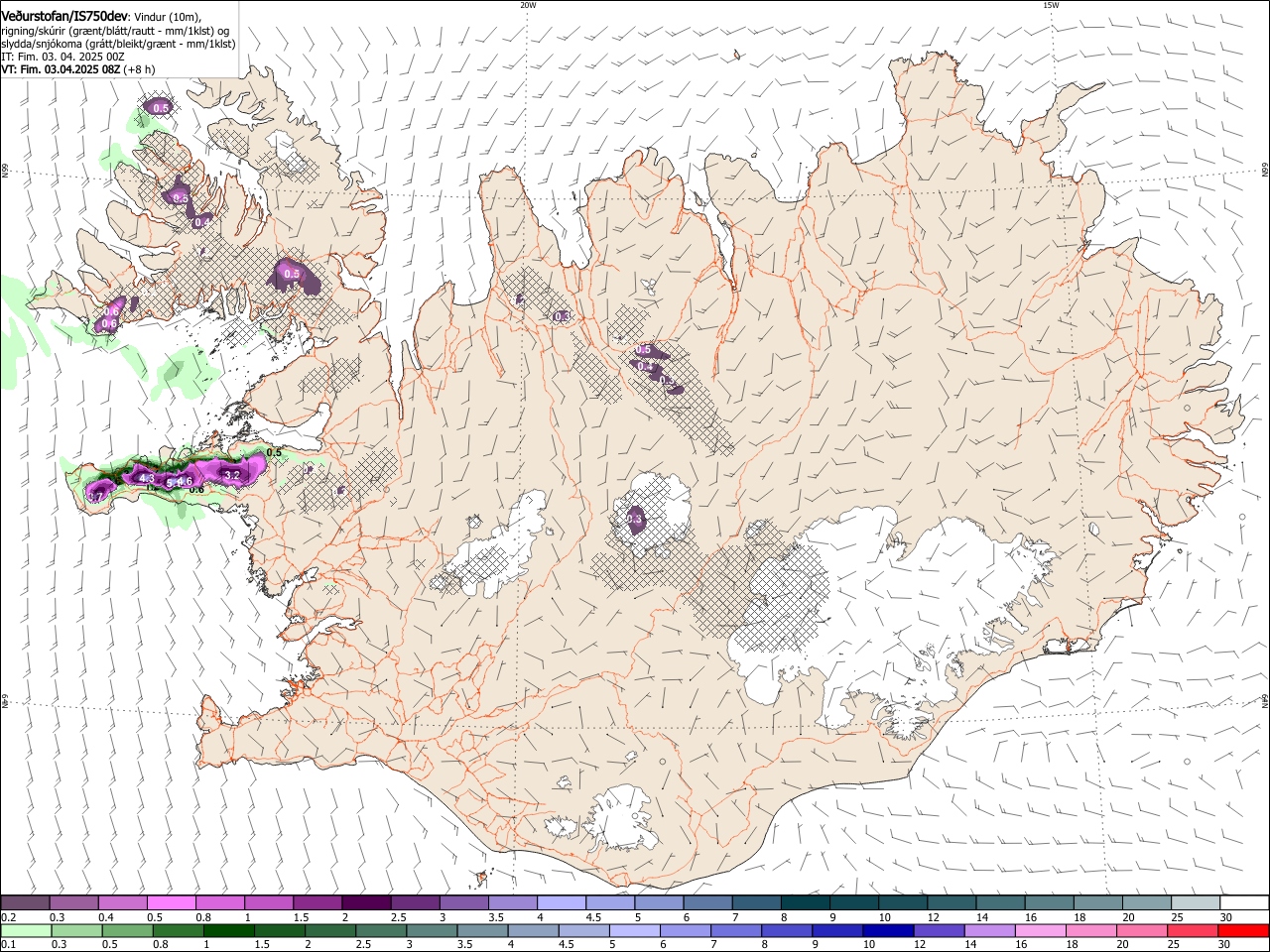
Task: Click the palest green 0.1 rain legend swatch
Action: click(26, 930)
